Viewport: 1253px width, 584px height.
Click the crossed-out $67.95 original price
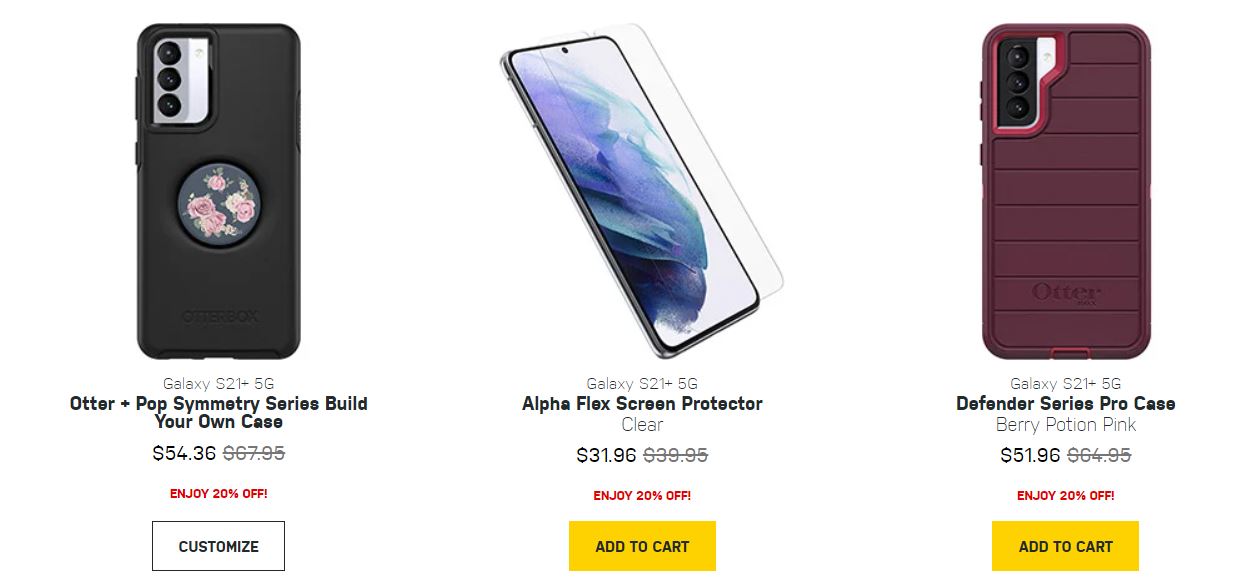click(254, 453)
